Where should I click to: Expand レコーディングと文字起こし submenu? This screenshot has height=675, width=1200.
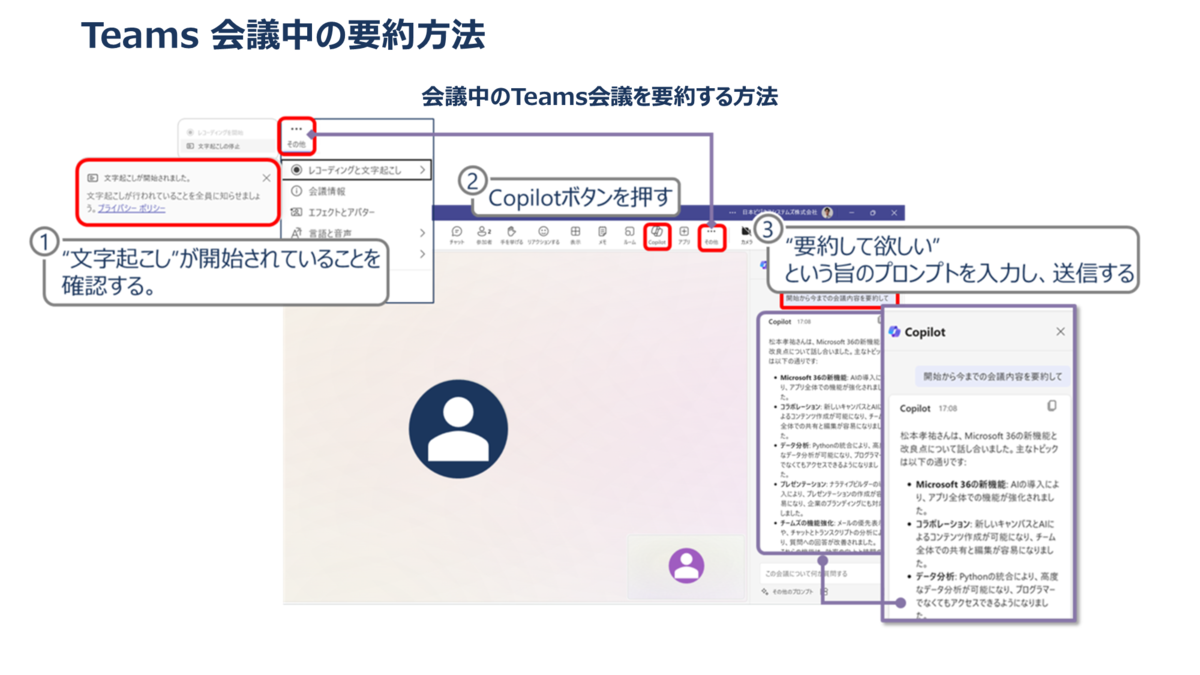click(x=357, y=170)
